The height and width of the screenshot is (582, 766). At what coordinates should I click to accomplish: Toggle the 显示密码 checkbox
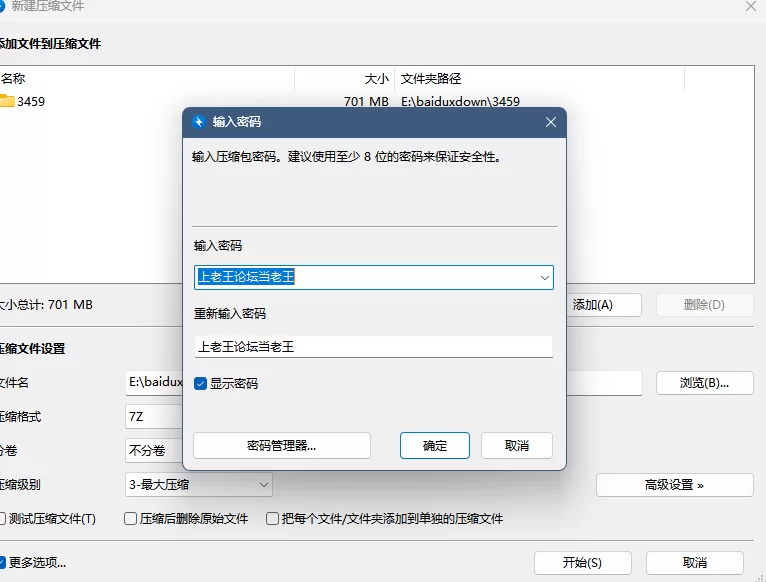point(200,384)
